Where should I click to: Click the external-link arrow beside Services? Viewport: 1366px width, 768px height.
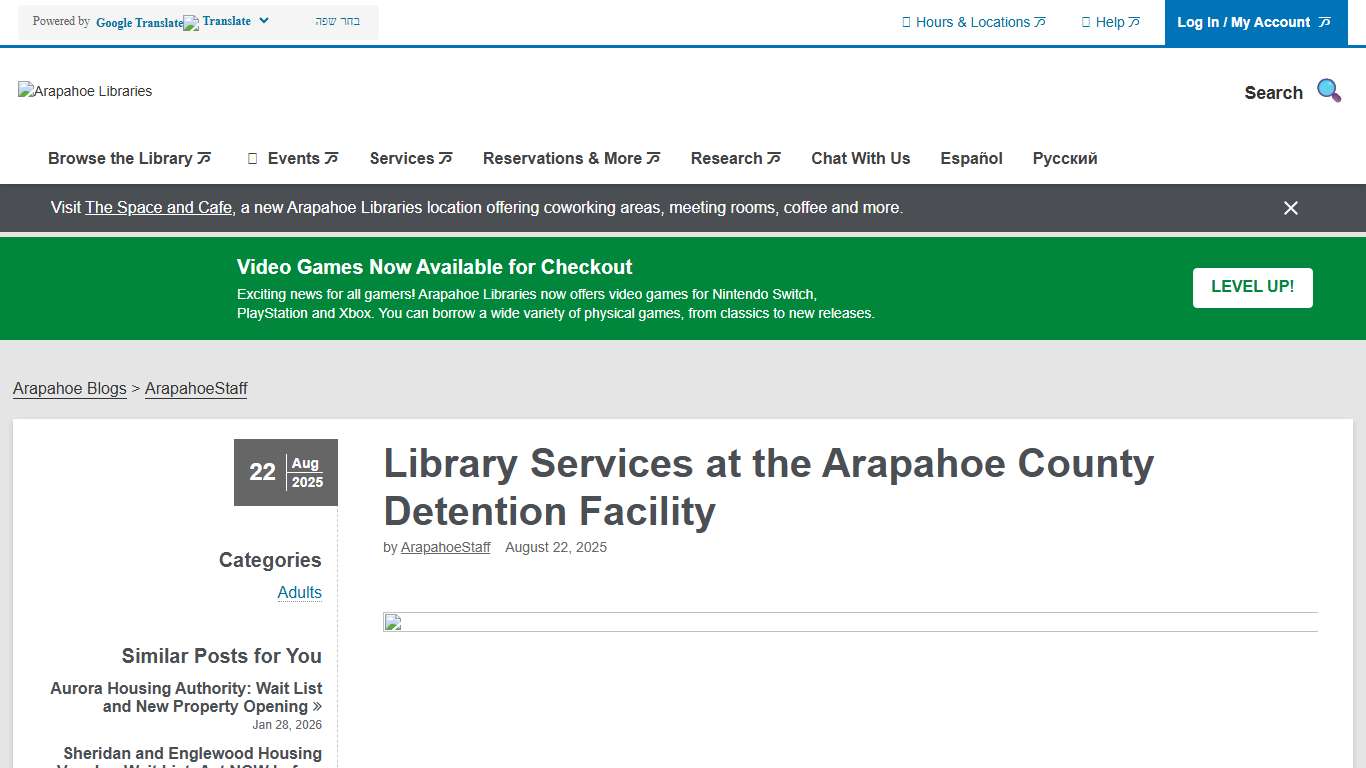point(446,157)
